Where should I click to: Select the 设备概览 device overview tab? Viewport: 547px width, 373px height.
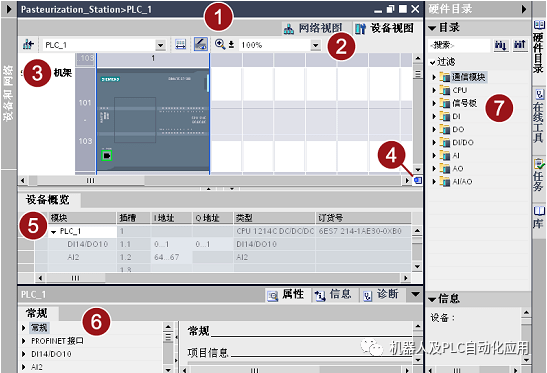[48, 200]
